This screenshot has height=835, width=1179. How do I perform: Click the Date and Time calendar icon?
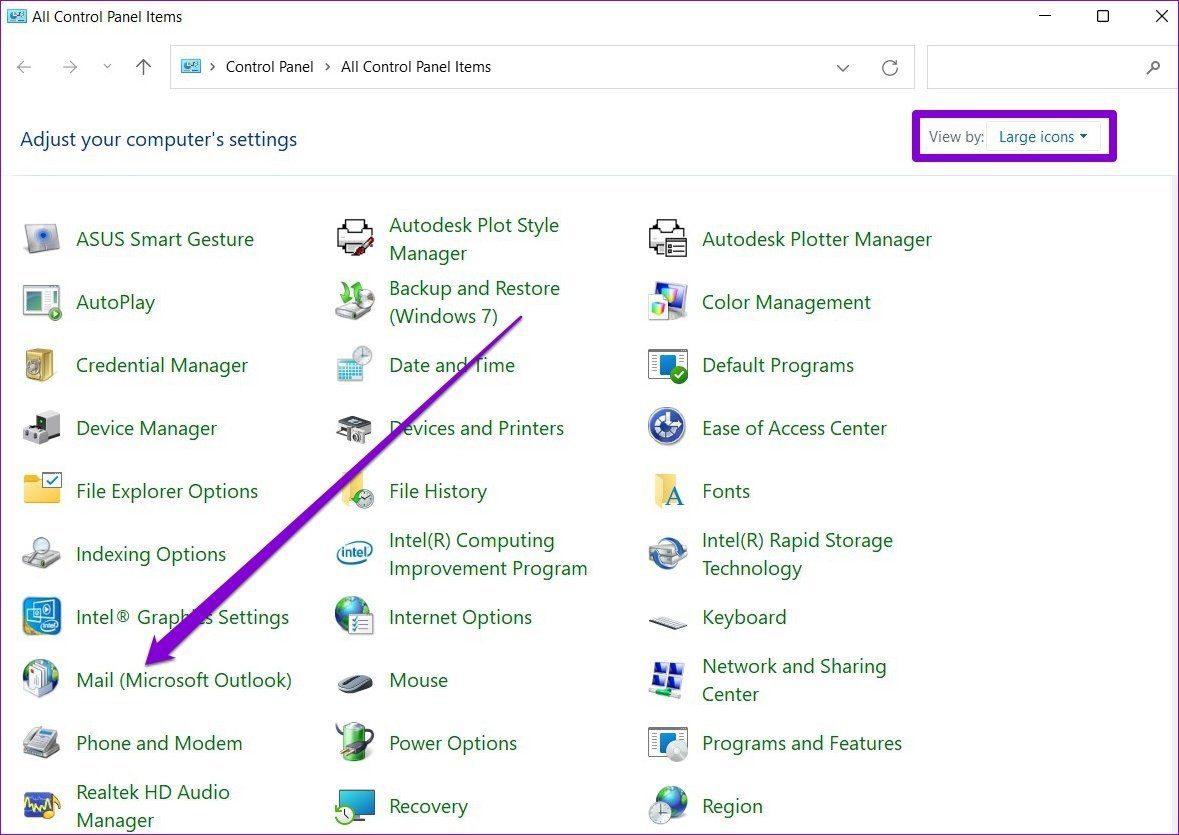coord(355,365)
